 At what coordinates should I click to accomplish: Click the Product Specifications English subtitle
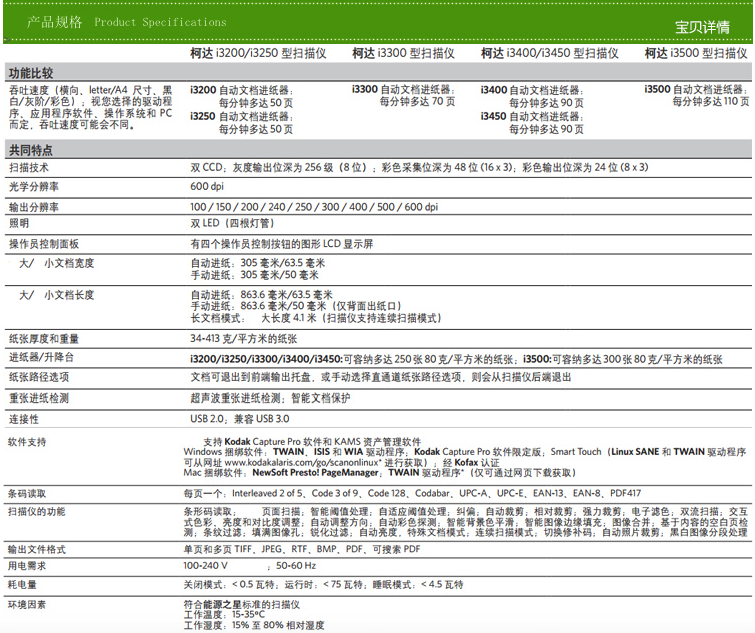click(x=160, y=22)
